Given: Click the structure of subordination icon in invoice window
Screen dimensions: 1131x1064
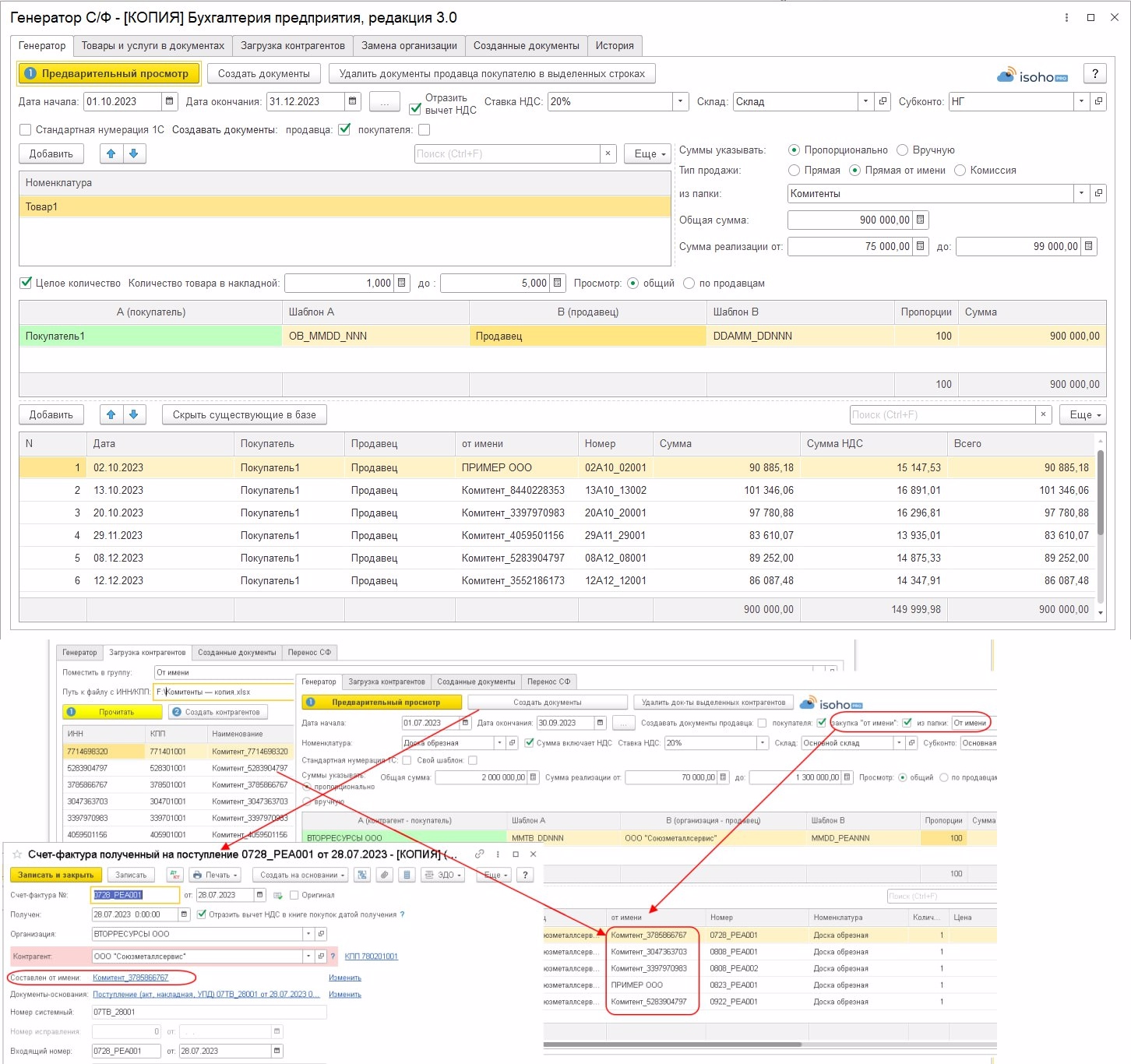Looking at the screenshot, I should point(362,875).
